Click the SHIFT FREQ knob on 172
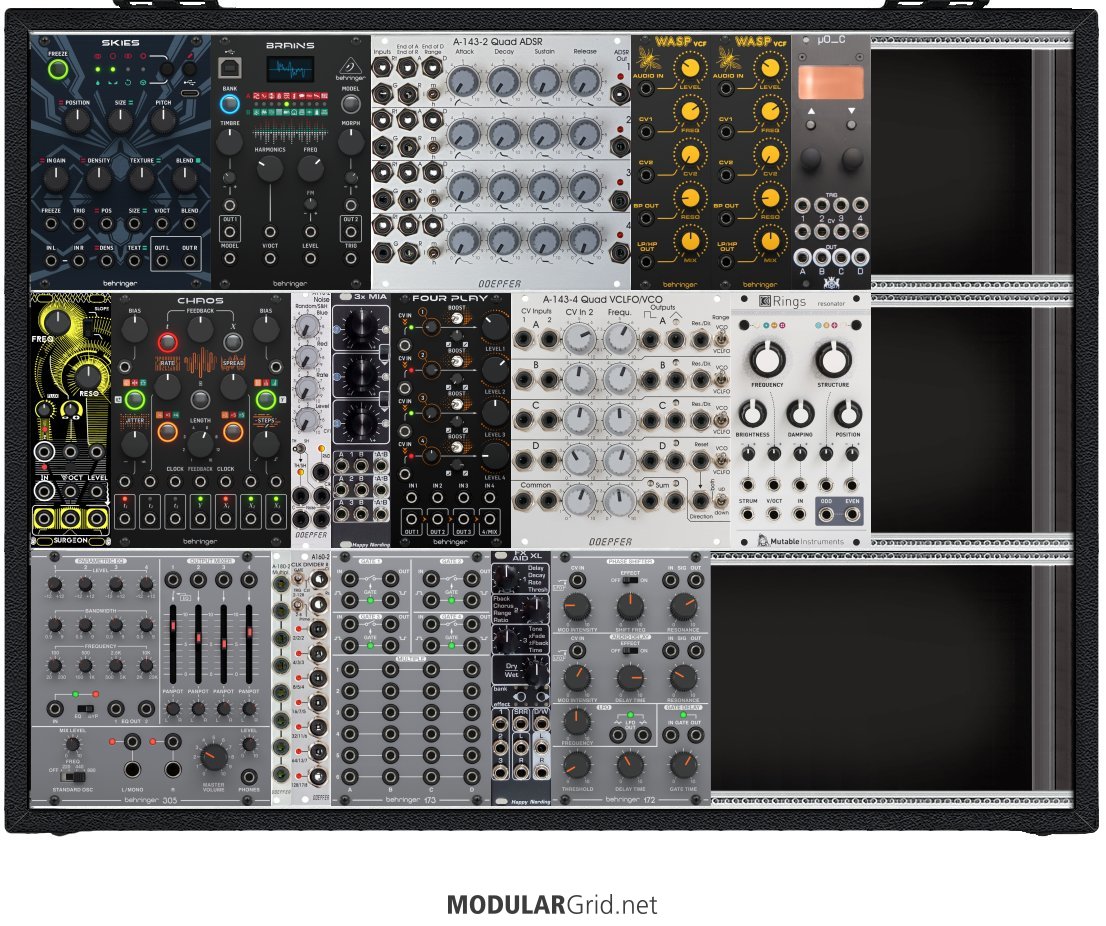The image size is (1106, 926). coord(630,607)
